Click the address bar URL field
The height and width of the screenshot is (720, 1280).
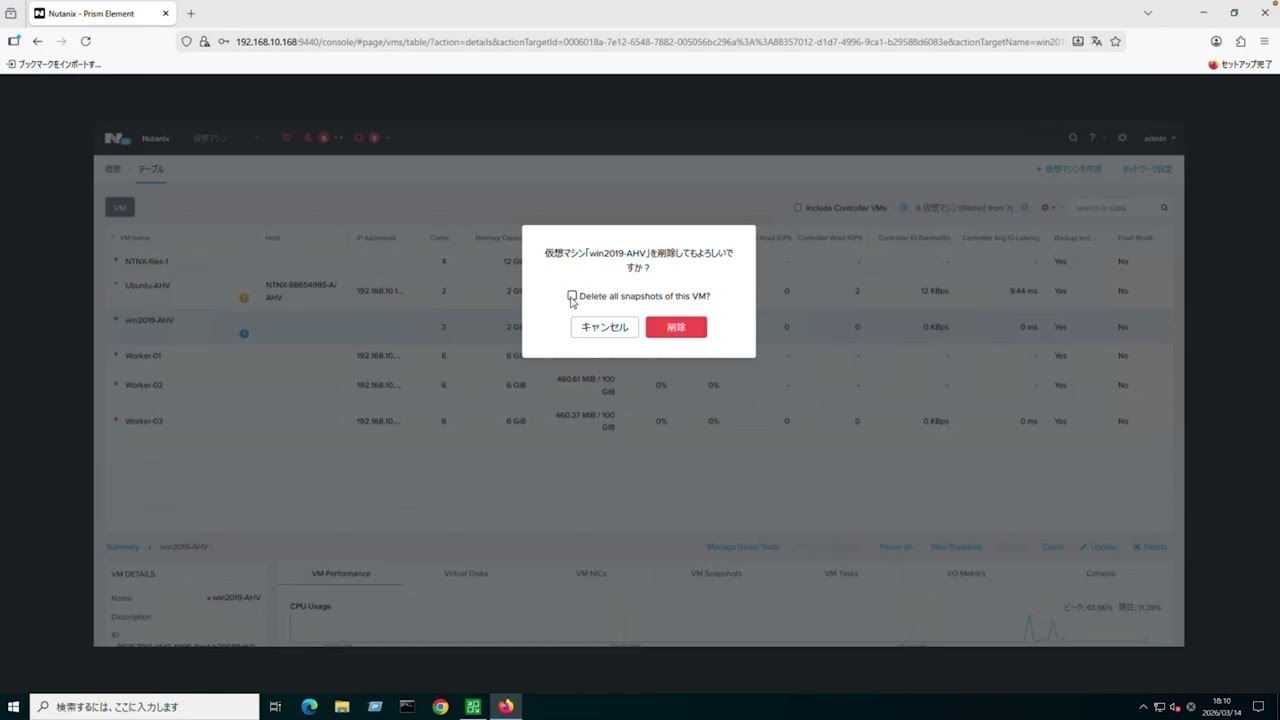650,41
